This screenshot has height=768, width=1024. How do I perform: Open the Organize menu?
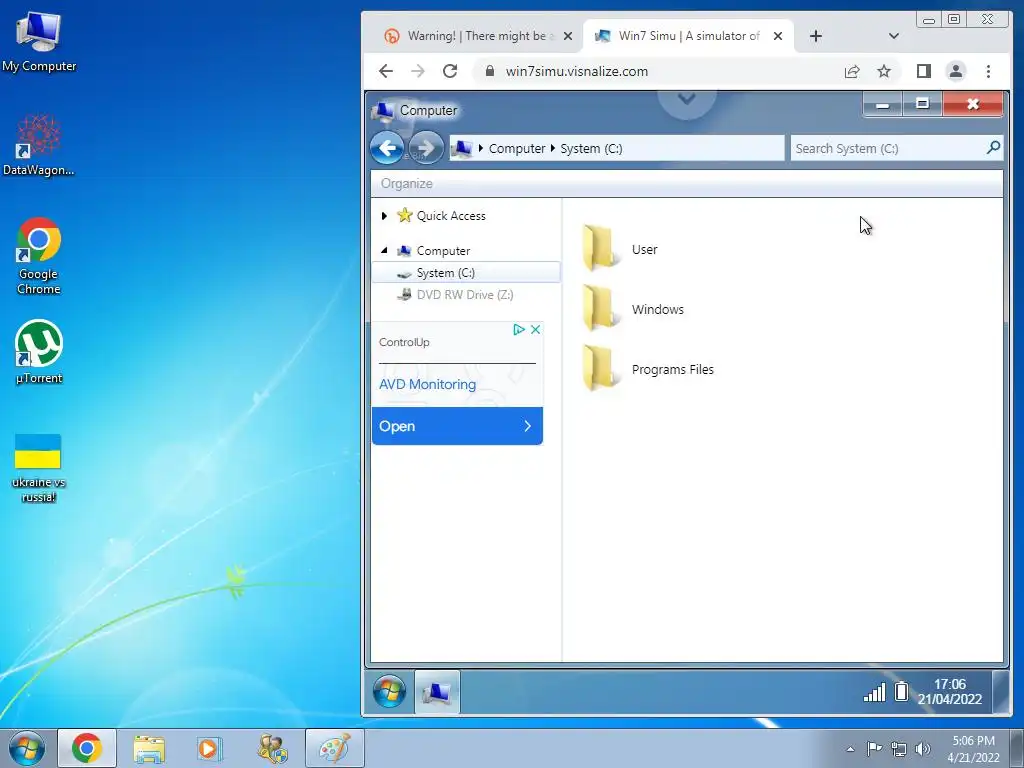tap(406, 184)
